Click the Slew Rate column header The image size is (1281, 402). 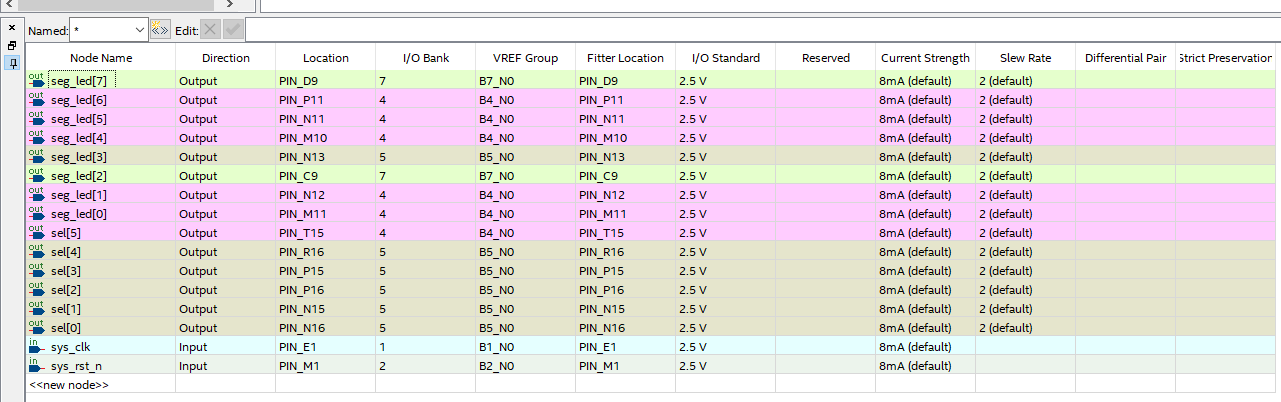(1025, 58)
